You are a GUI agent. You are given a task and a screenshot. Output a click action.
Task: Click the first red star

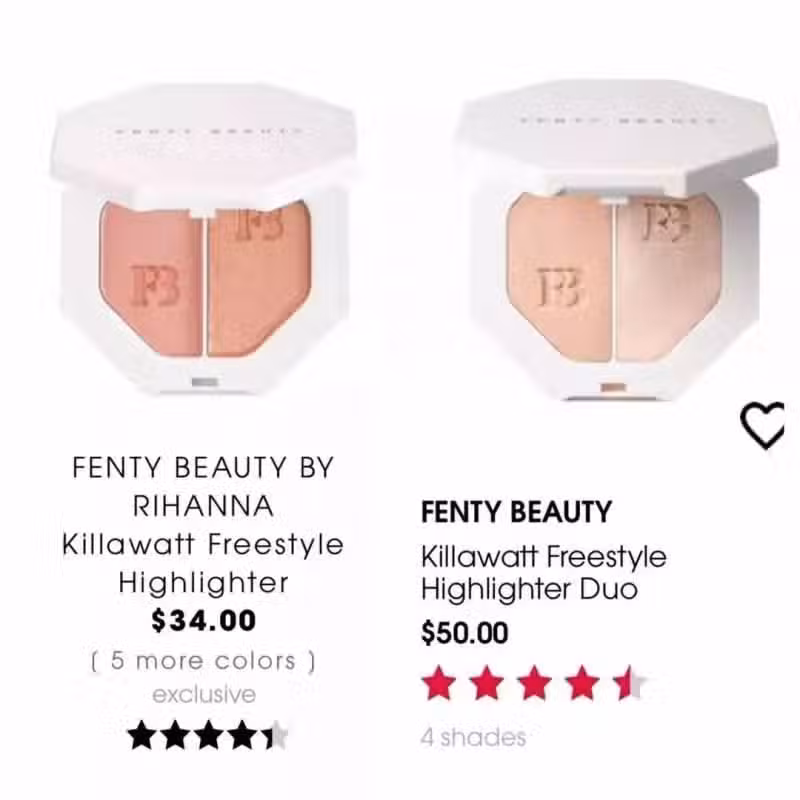tap(438, 683)
